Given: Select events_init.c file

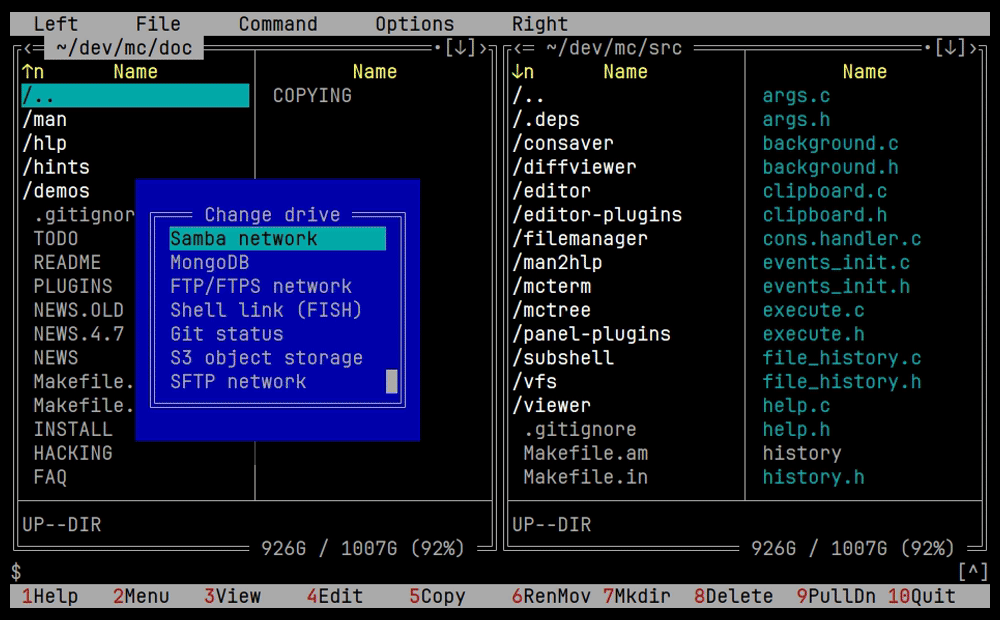Looking at the screenshot, I should [836, 262].
